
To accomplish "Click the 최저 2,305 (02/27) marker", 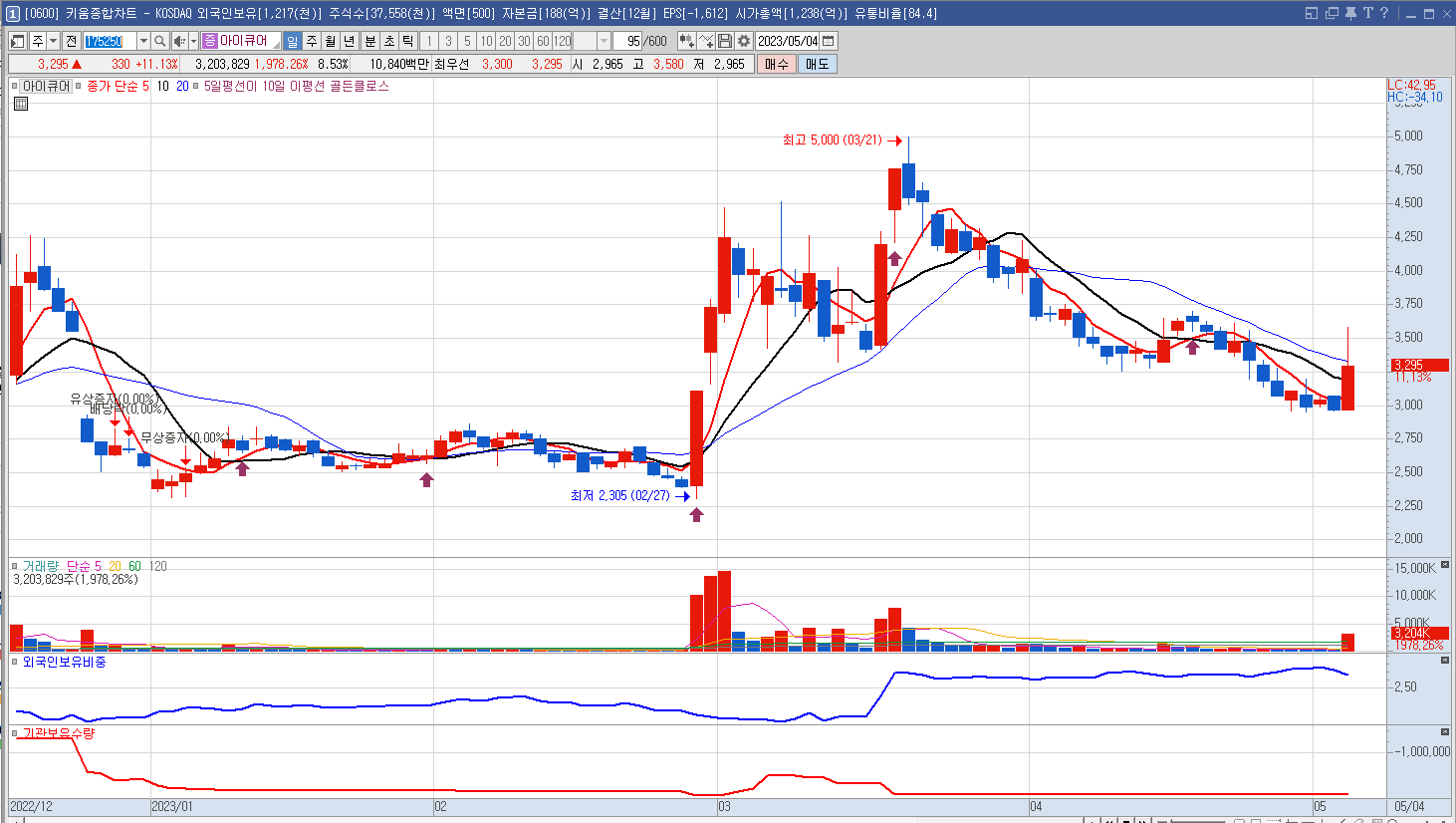I will pos(629,495).
